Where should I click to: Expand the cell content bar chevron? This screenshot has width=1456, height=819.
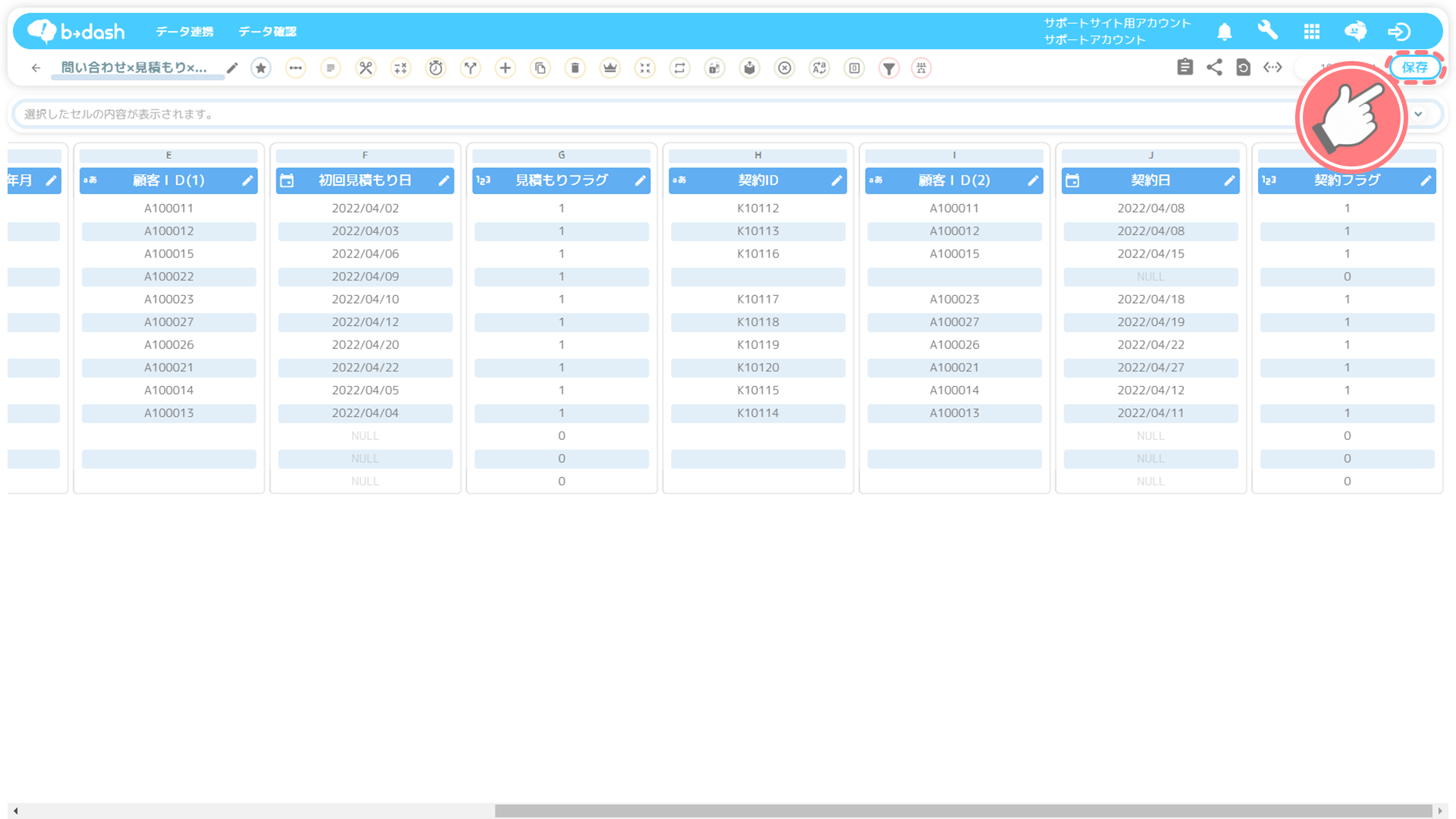pos(1419,114)
